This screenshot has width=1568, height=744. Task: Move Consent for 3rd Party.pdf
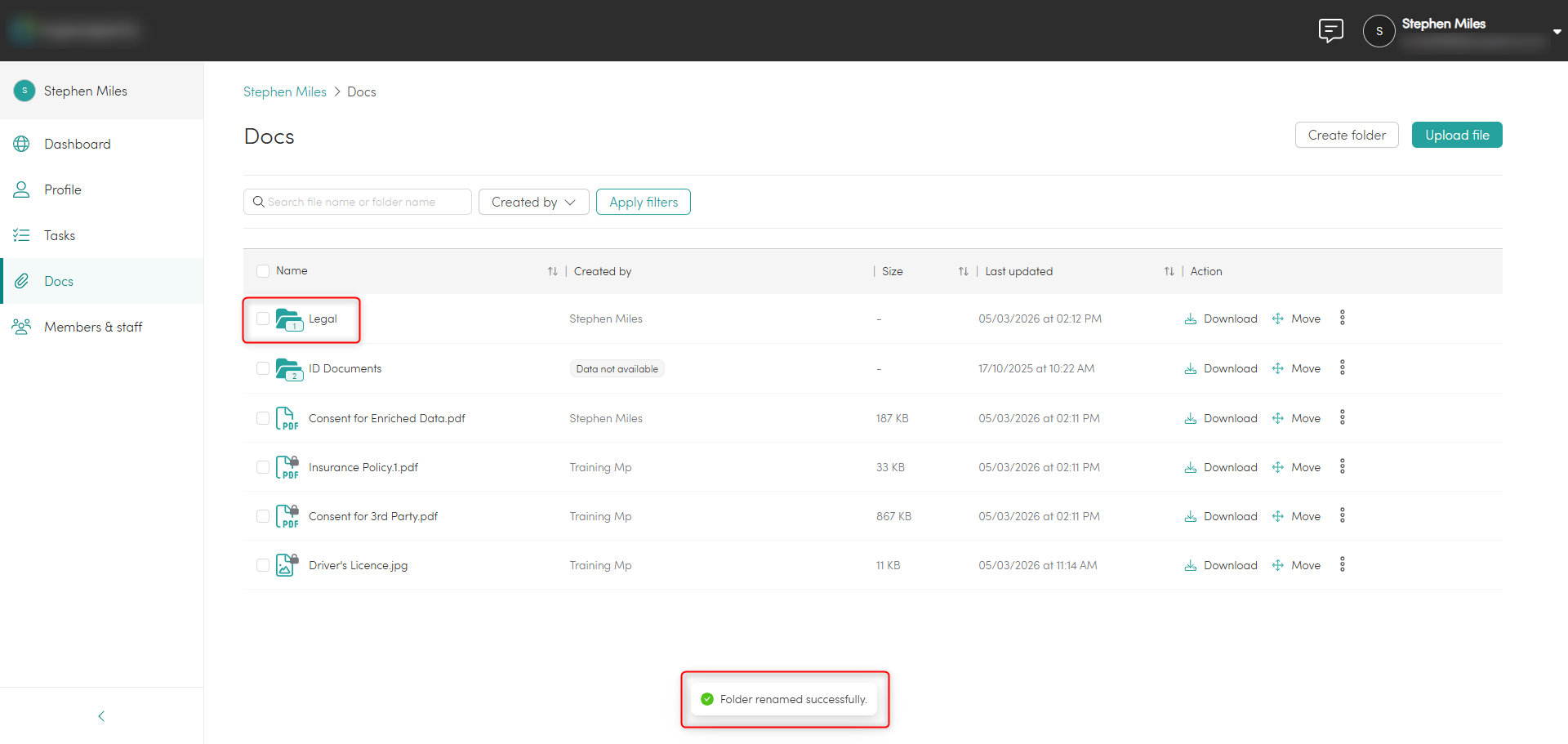(1296, 516)
